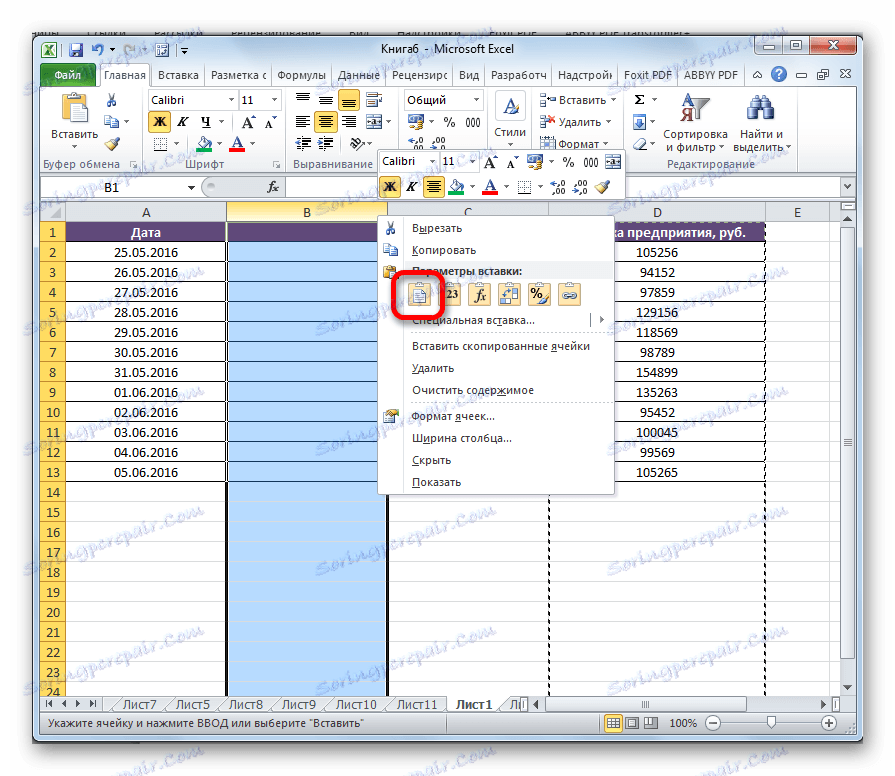Screen dimensions: 895x776
Task: Choose the Paste Values icon labeled 123
Action: point(451,294)
